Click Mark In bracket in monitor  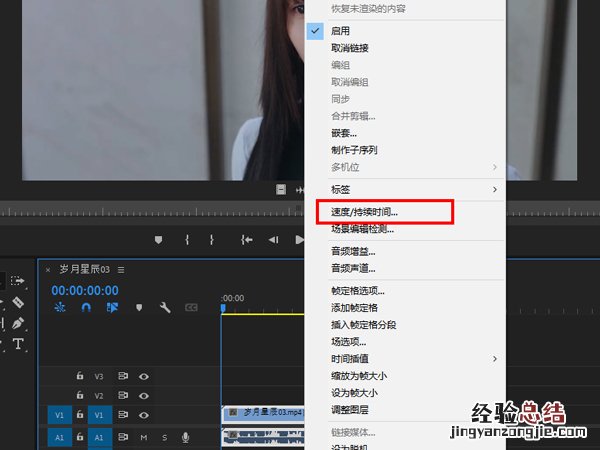click(186, 240)
